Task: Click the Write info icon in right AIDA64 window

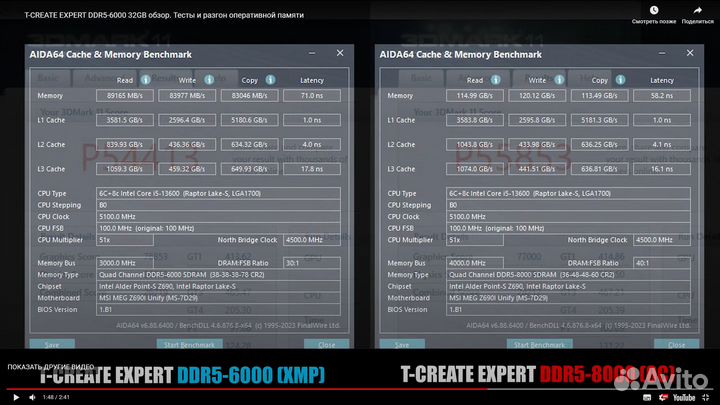Action: (559, 80)
